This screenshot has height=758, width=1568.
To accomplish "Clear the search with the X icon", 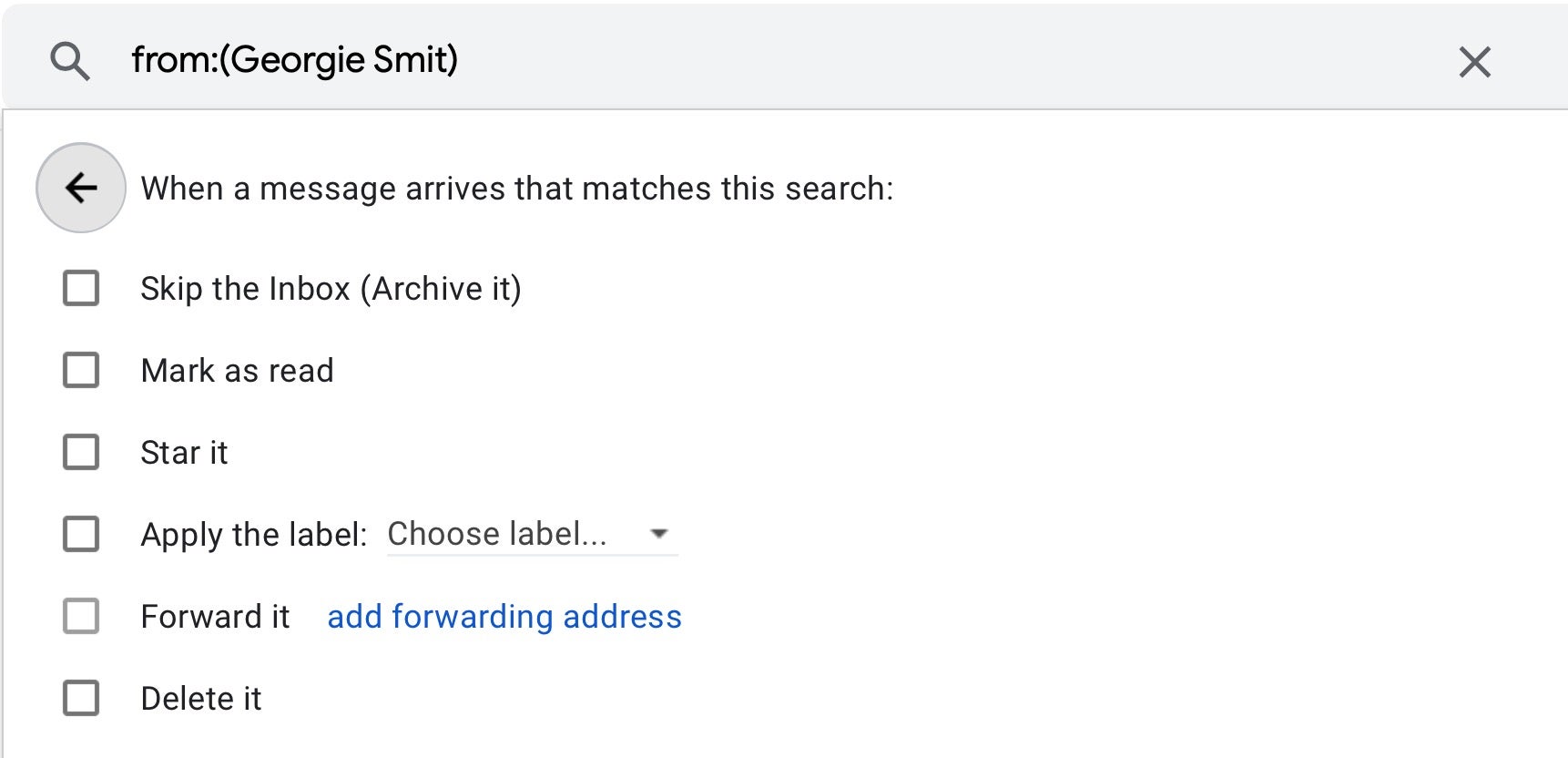I will [1474, 62].
